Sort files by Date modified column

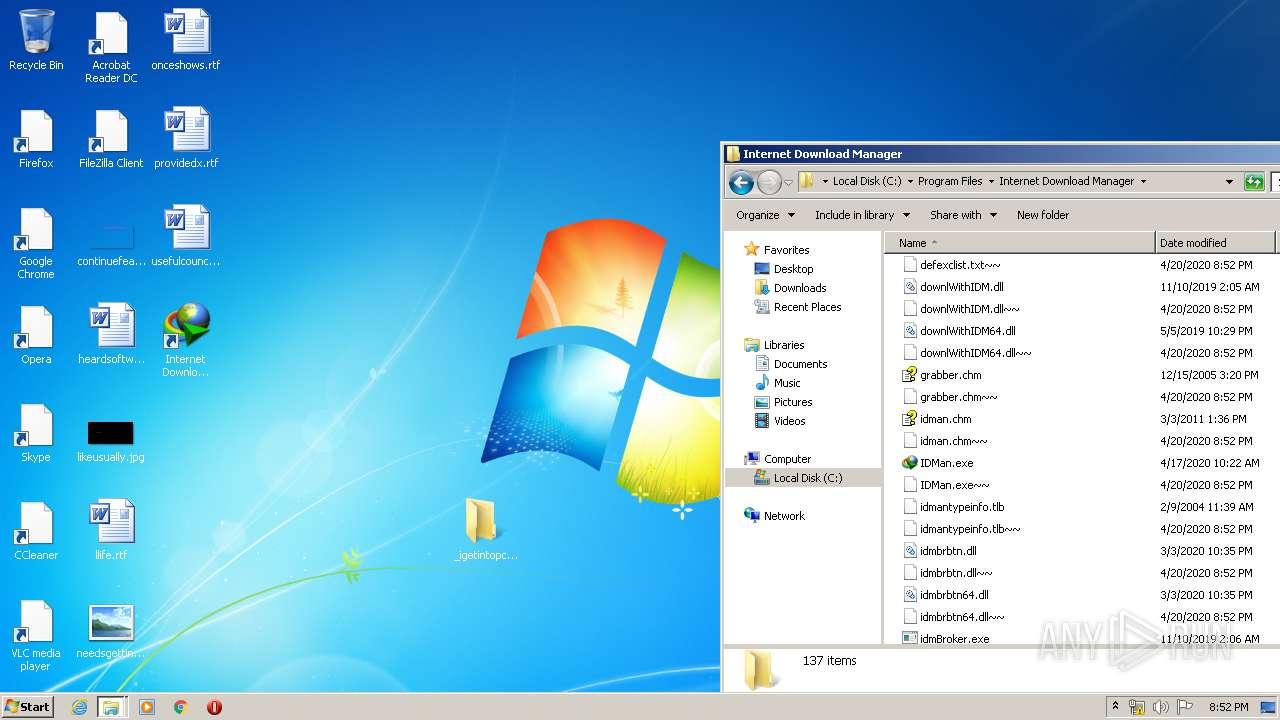1215,243
